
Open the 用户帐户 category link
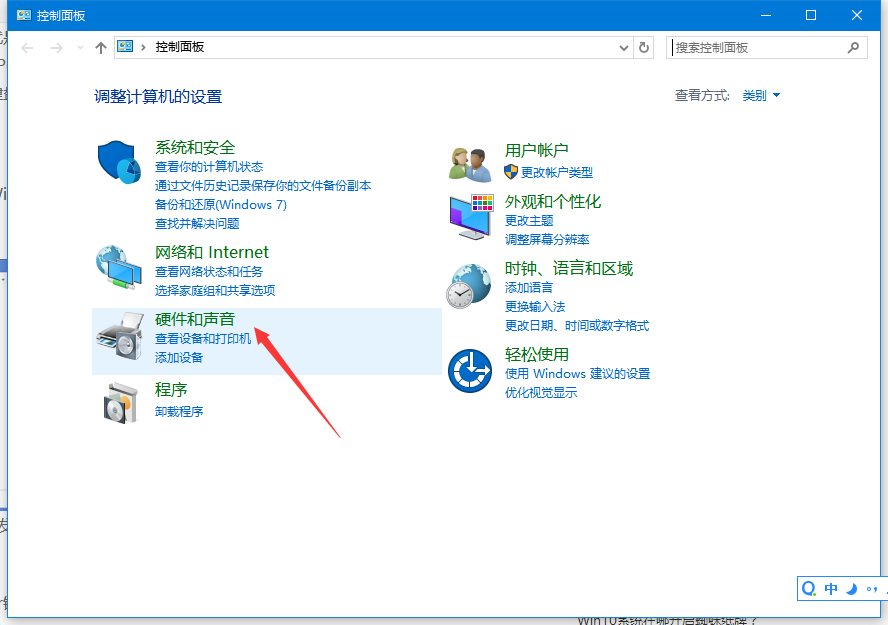pyautogui.click(x=537, y=151)
